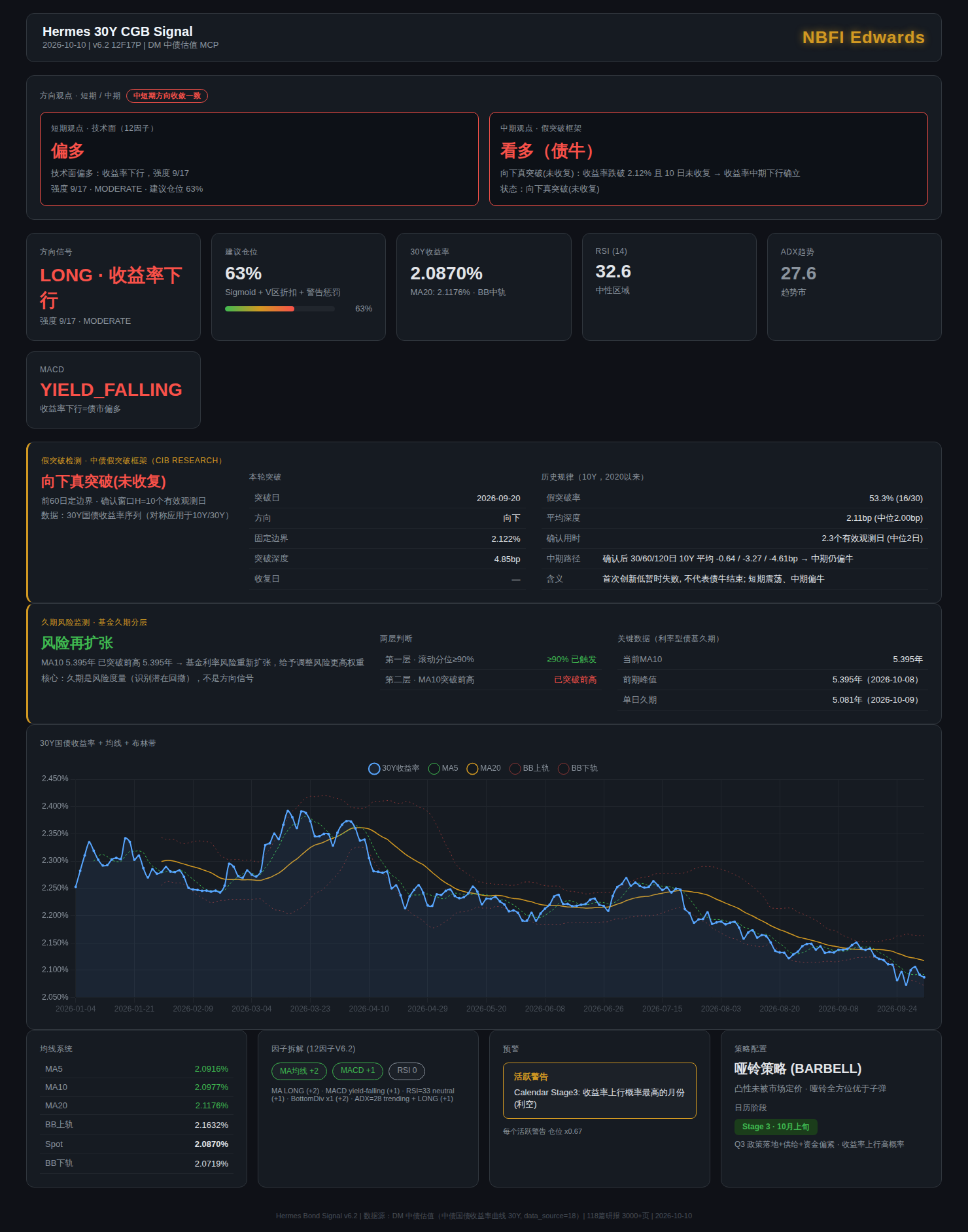Select the MA均线 +2 factor chip
The width and height of the screenshot is (968, 1232).
(x=299, y=1071)
